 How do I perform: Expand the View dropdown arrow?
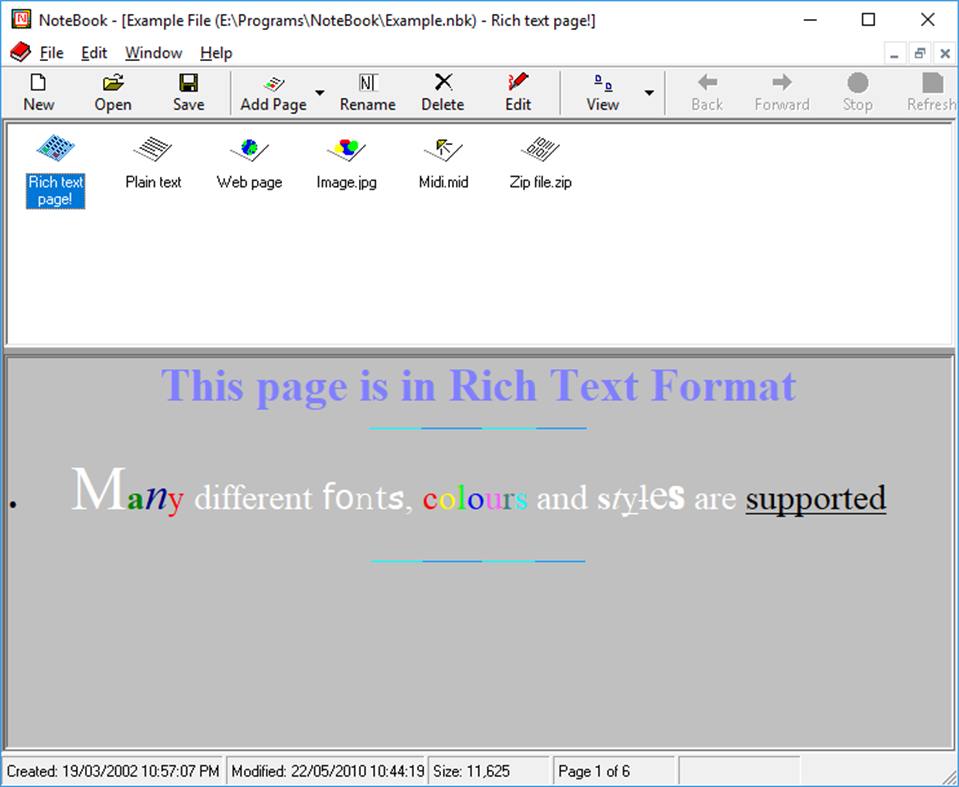(650, 92)
